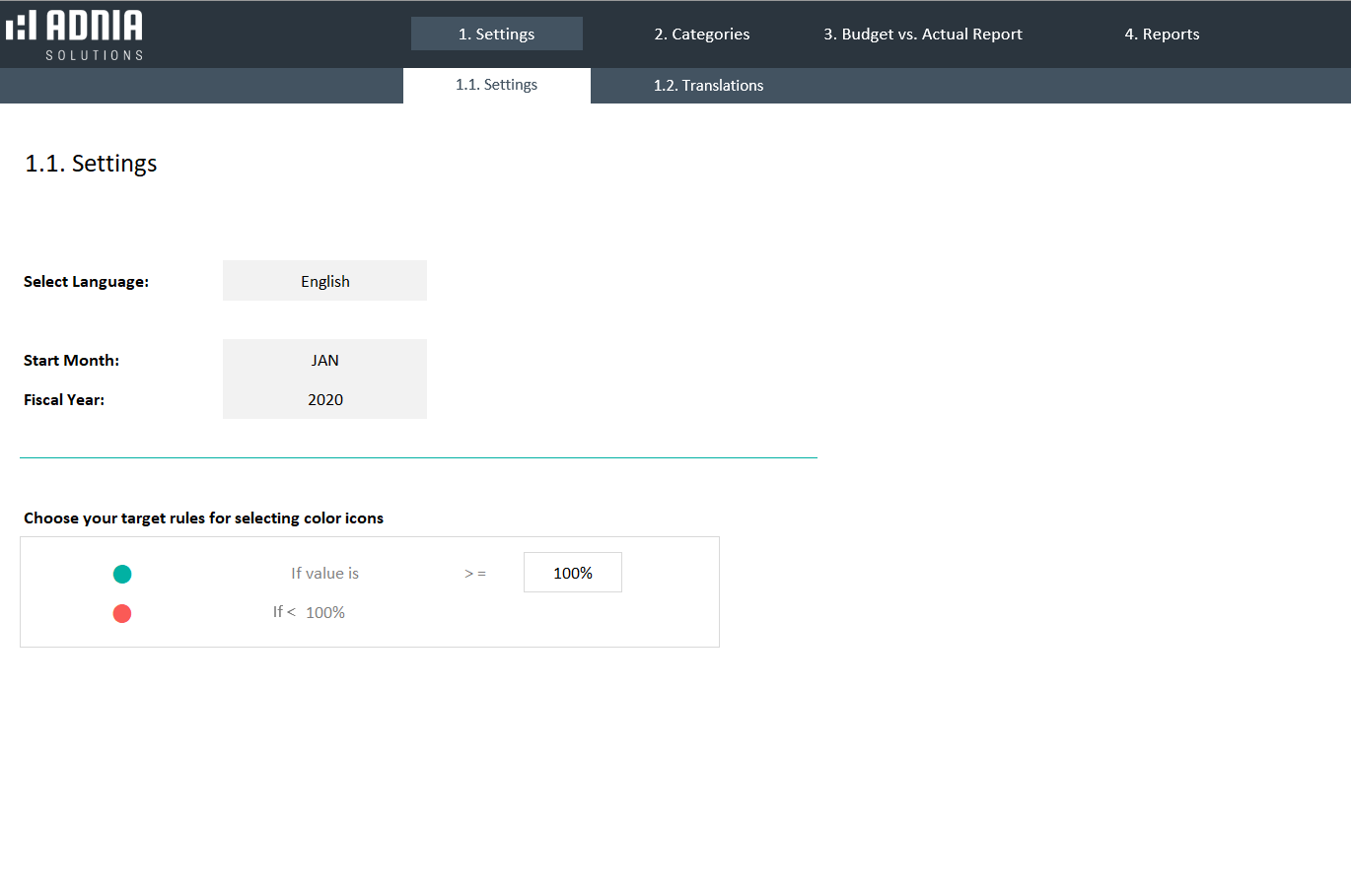Open the Start Month dropdown set to JAN
This screenshot has width=1351, height=896.
pyautogui.click(x=324, y=360)
